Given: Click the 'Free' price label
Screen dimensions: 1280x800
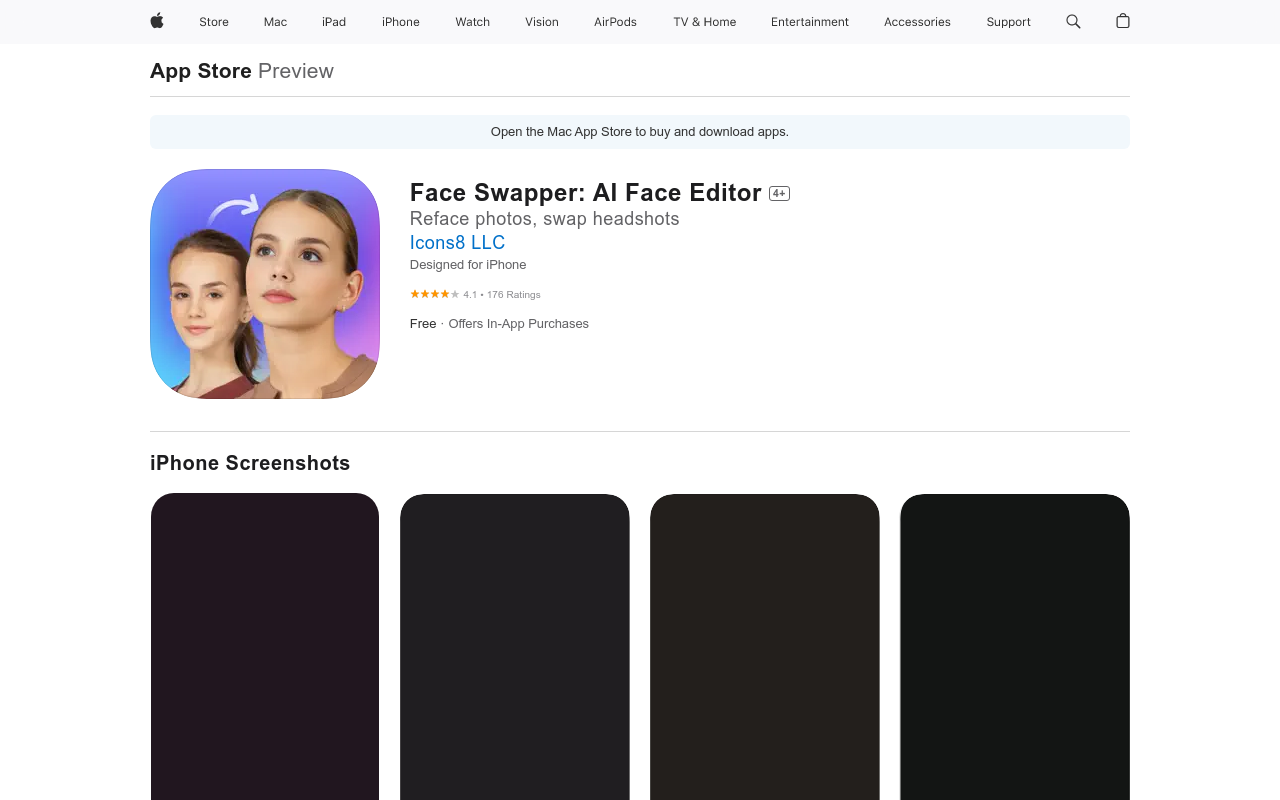Looking at the screenshot, I should pos(423,324).
